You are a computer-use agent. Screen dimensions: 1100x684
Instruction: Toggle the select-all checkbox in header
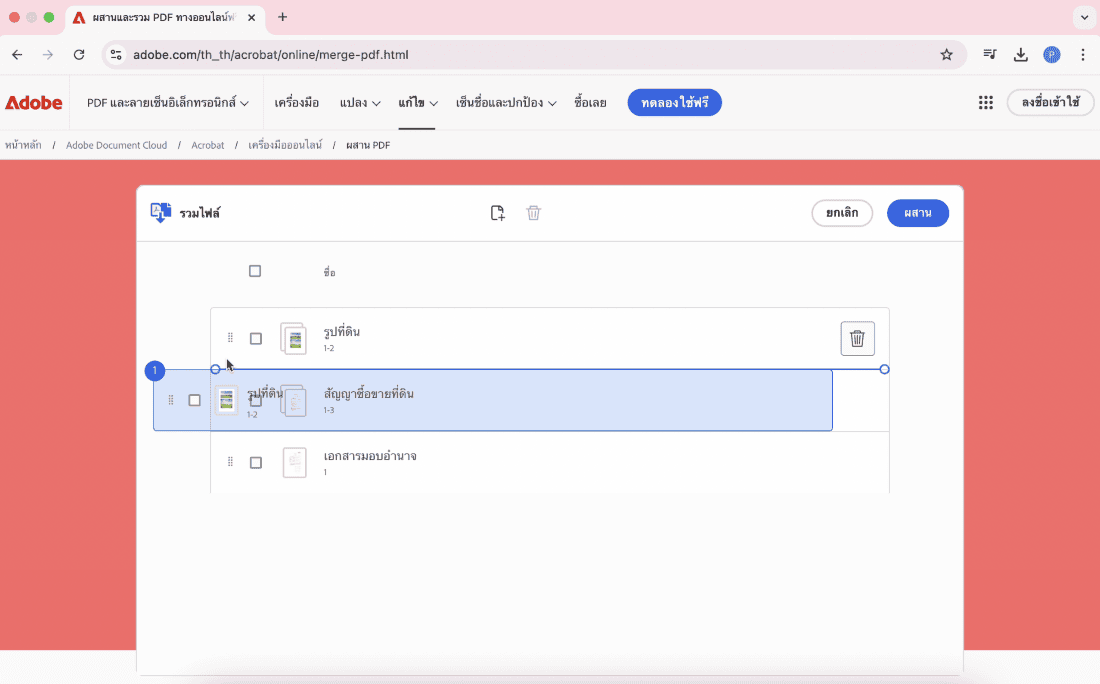(x=255, y=271)
